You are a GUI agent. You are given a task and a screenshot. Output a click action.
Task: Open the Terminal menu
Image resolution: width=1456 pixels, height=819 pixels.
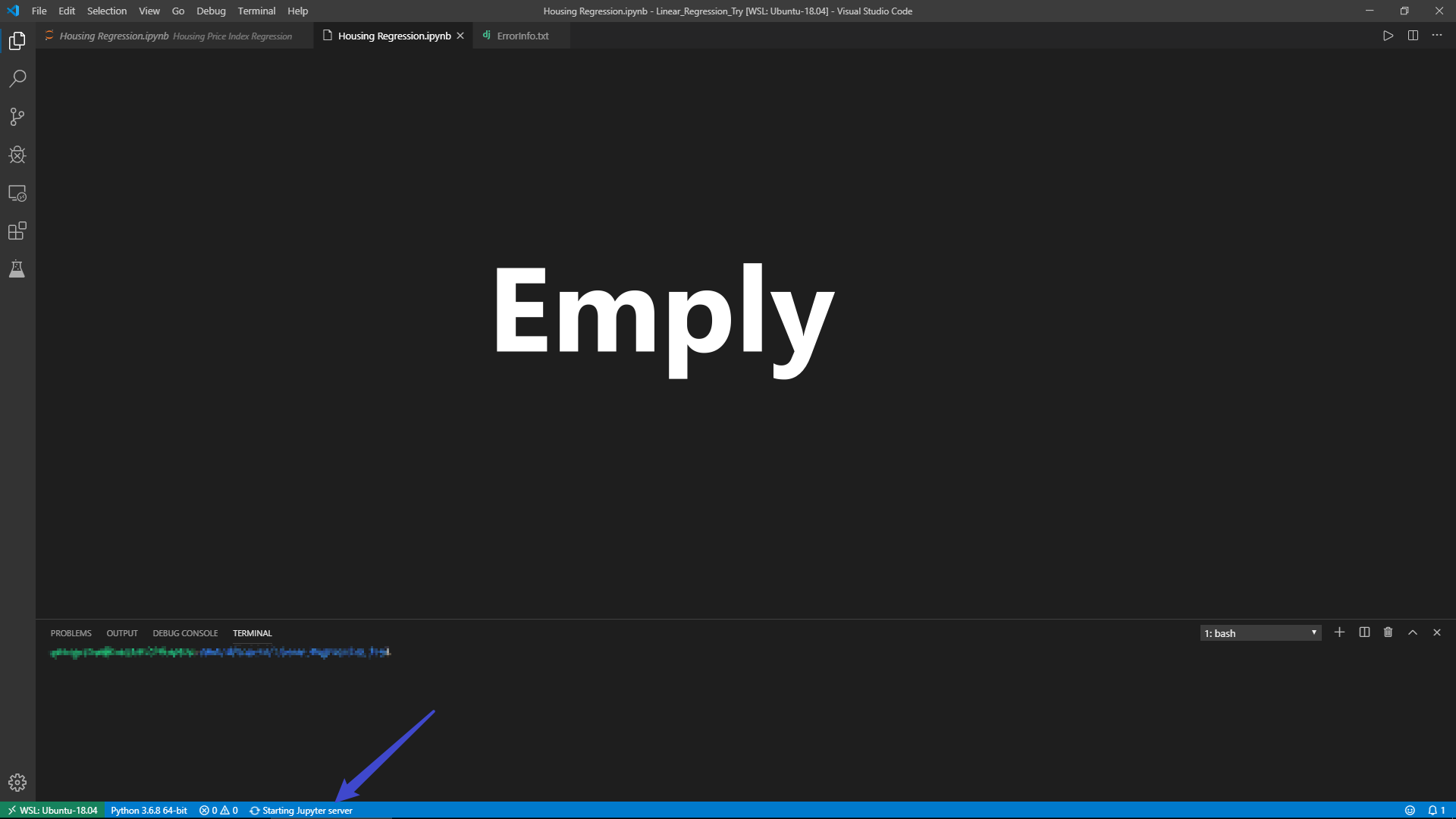point(256,11)
